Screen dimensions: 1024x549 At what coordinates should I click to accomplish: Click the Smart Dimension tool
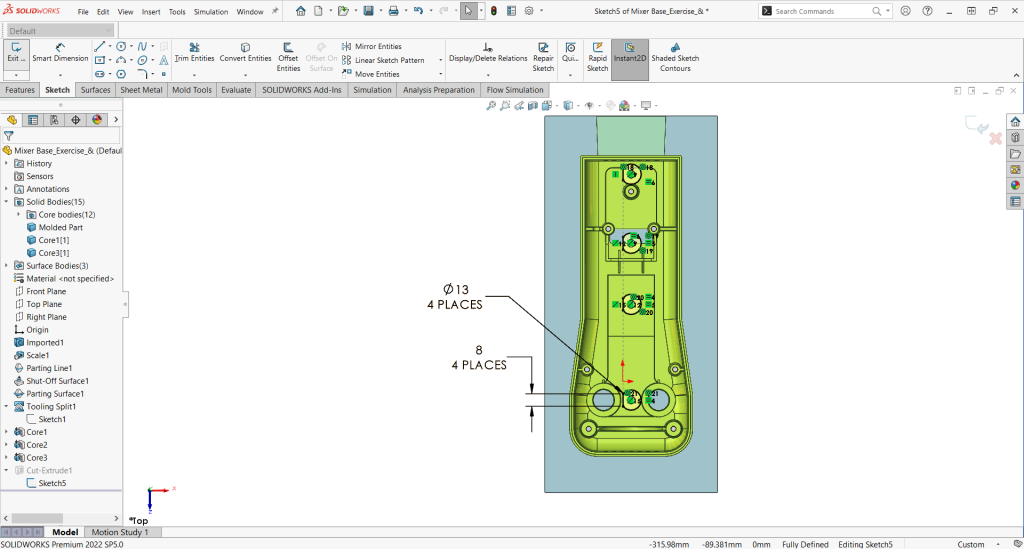[x=60, y=52]
